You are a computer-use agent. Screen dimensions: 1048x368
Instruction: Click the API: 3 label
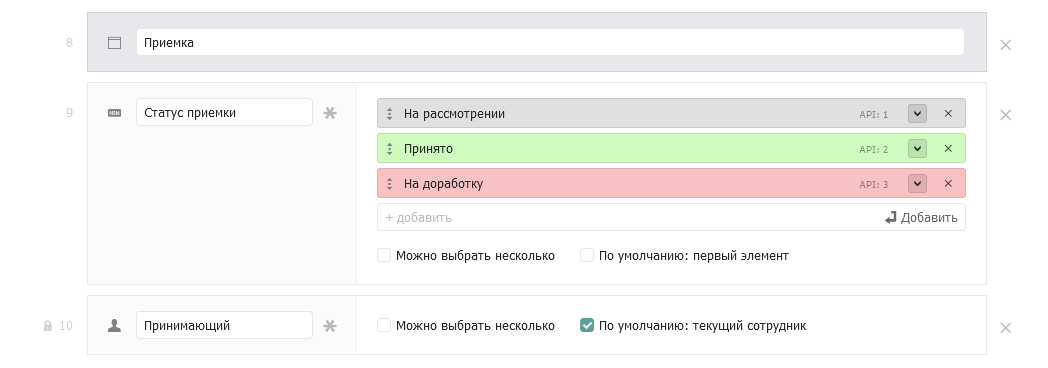click(874, 184)
